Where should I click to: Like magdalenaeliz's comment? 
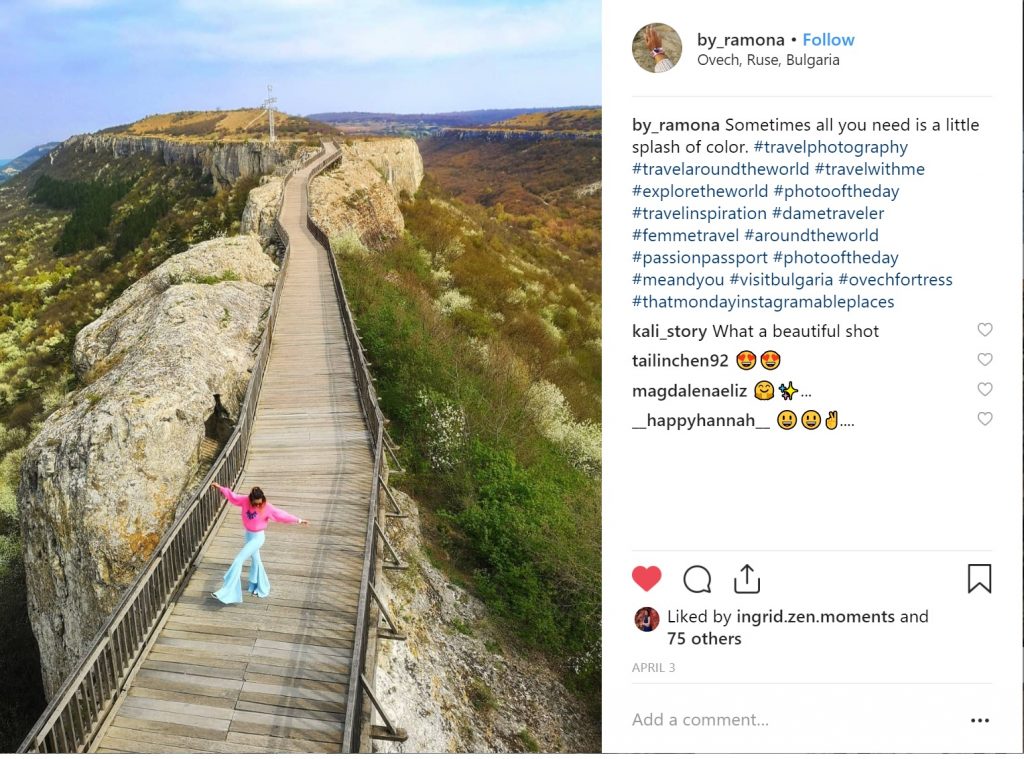[985, 390]
